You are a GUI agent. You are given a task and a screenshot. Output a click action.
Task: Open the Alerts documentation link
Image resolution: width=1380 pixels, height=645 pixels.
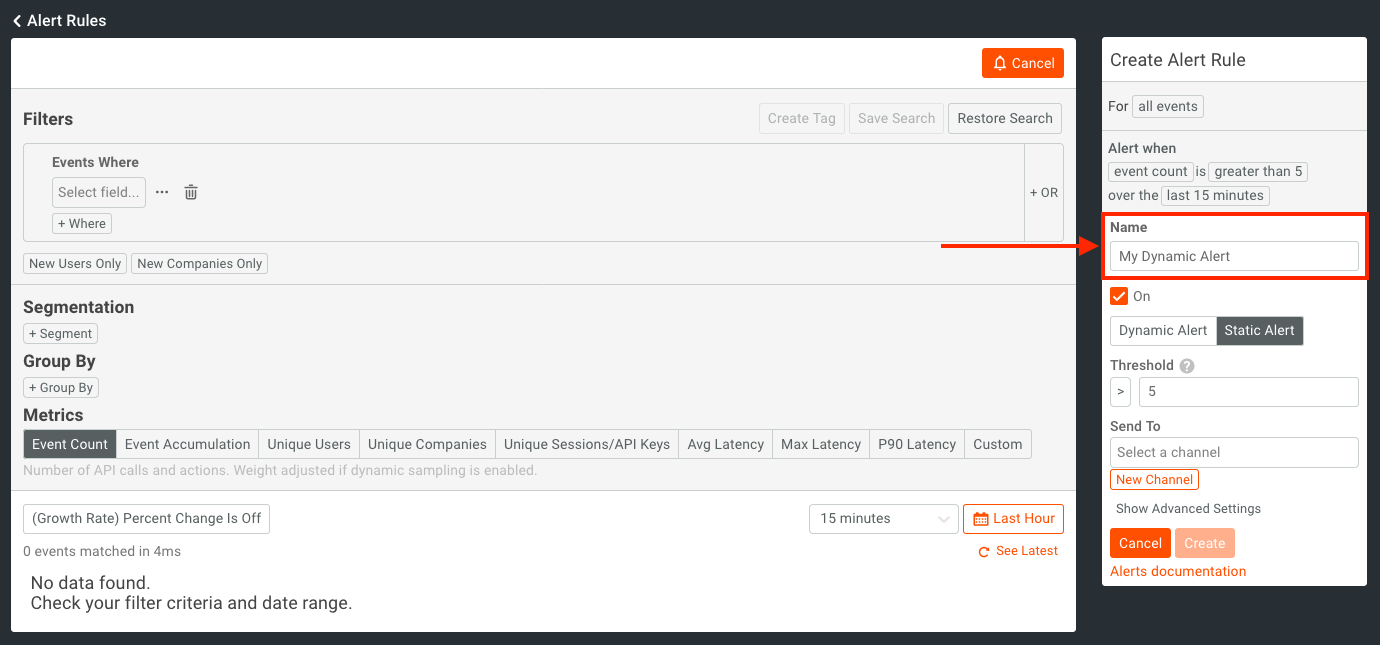click(1178, 572)
